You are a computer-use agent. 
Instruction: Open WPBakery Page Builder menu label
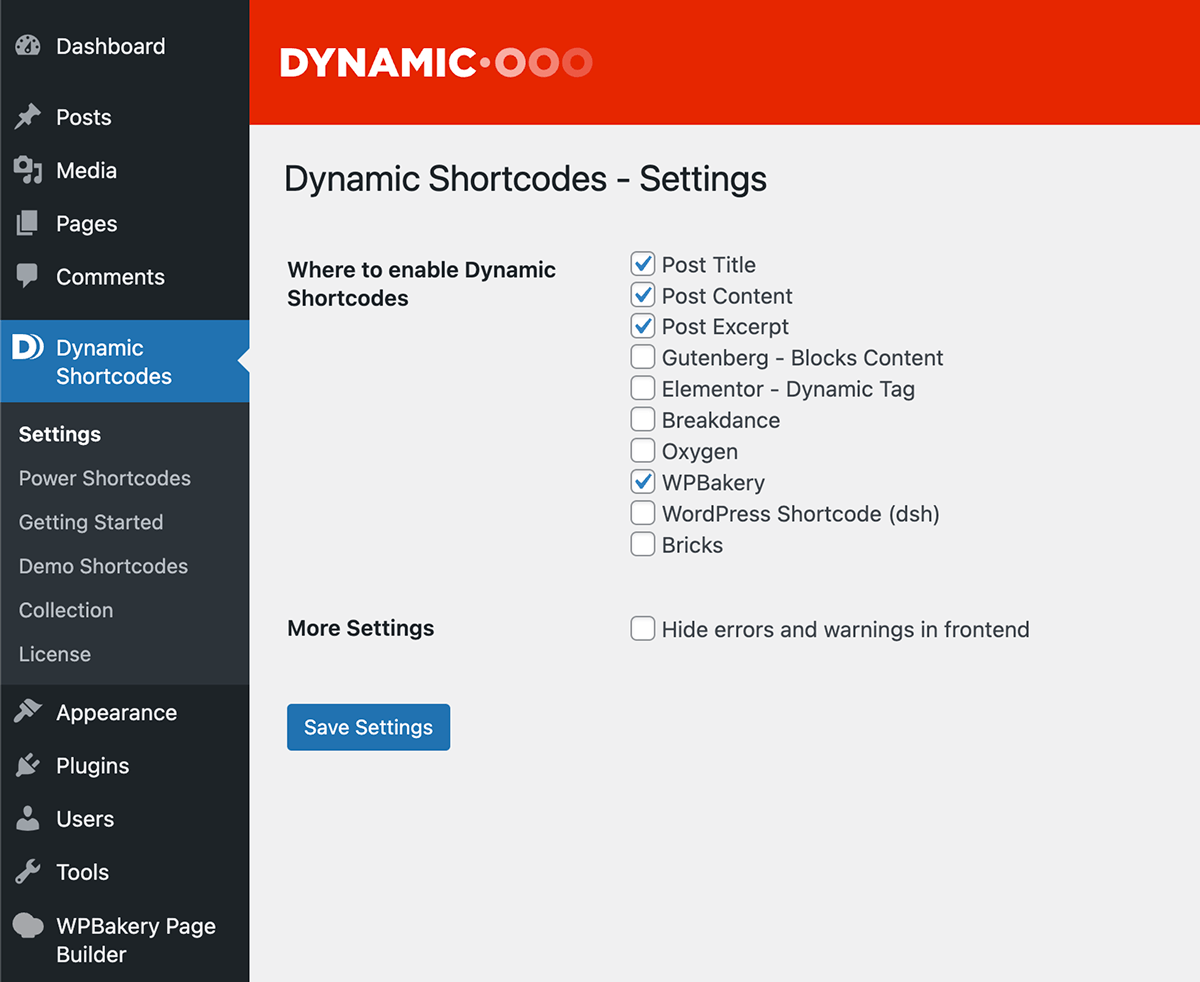tap(136, 940)
